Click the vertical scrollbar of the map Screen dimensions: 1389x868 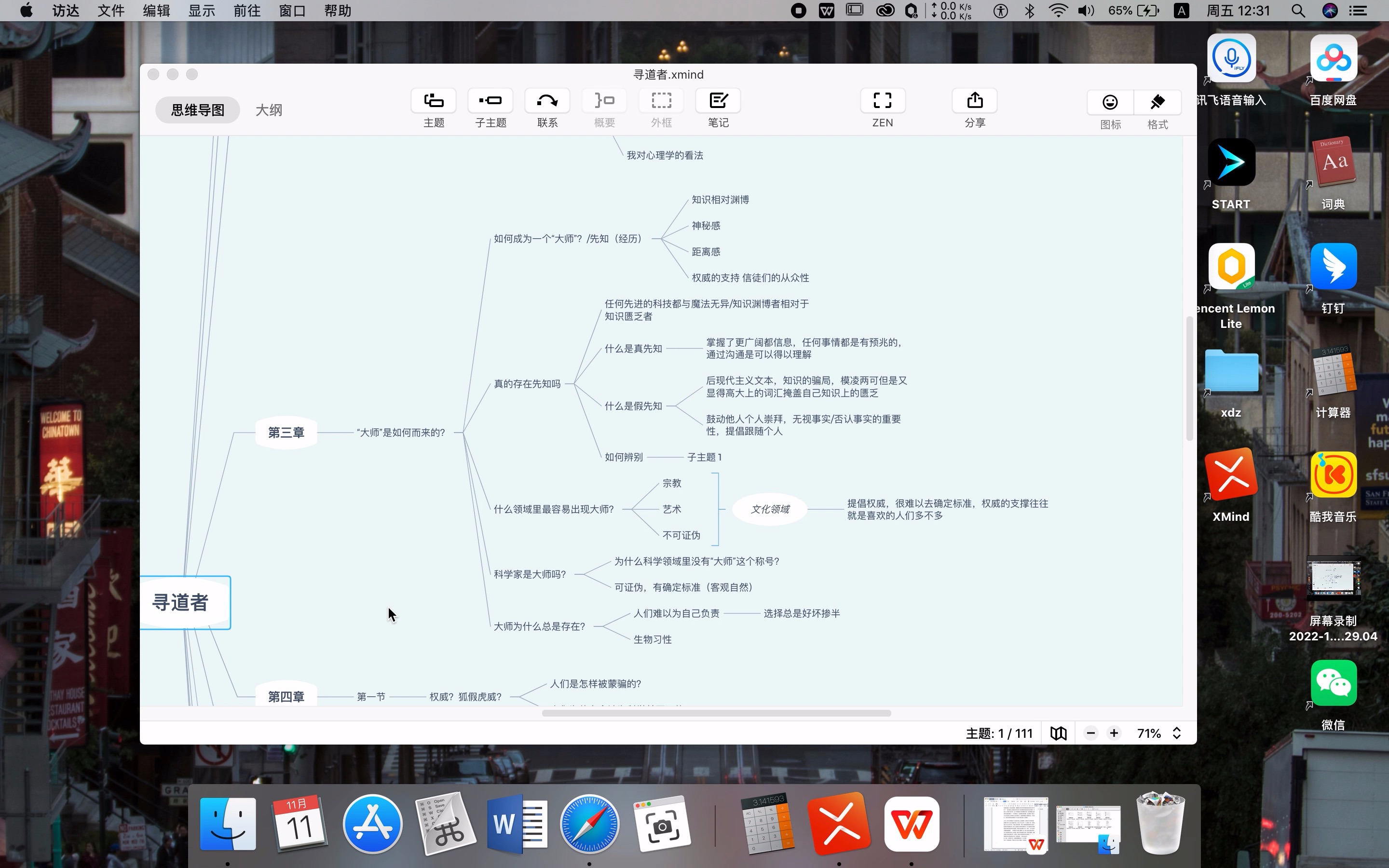point(1189,379)
